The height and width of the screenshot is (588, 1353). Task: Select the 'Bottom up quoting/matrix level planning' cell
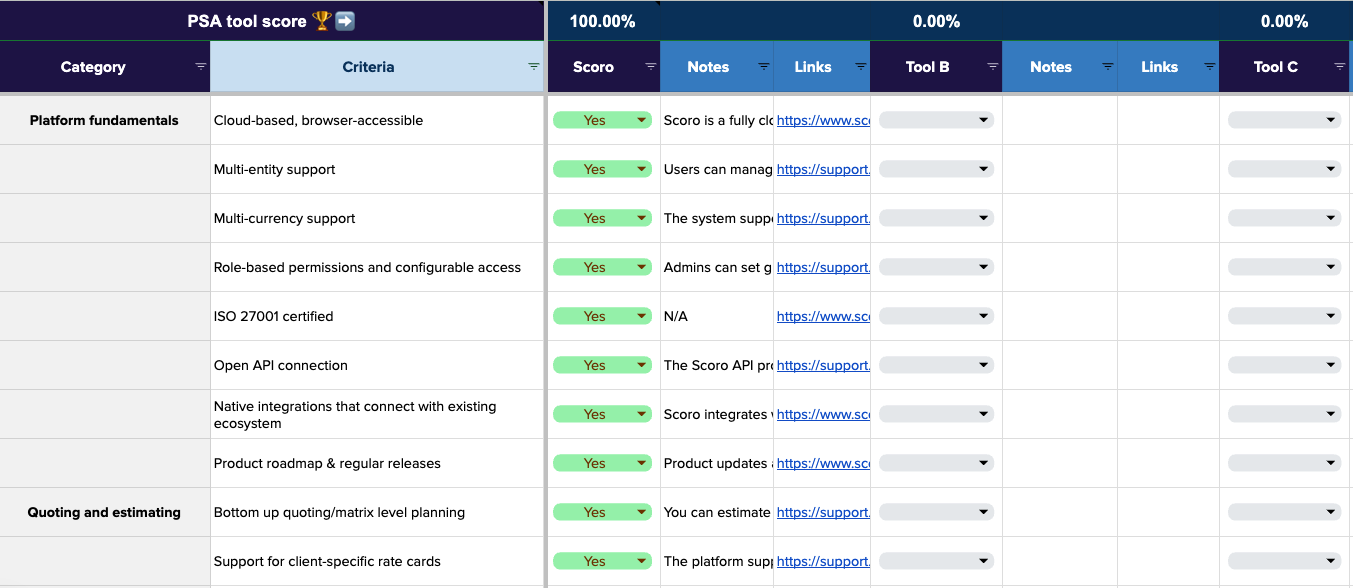coord(377,512)
